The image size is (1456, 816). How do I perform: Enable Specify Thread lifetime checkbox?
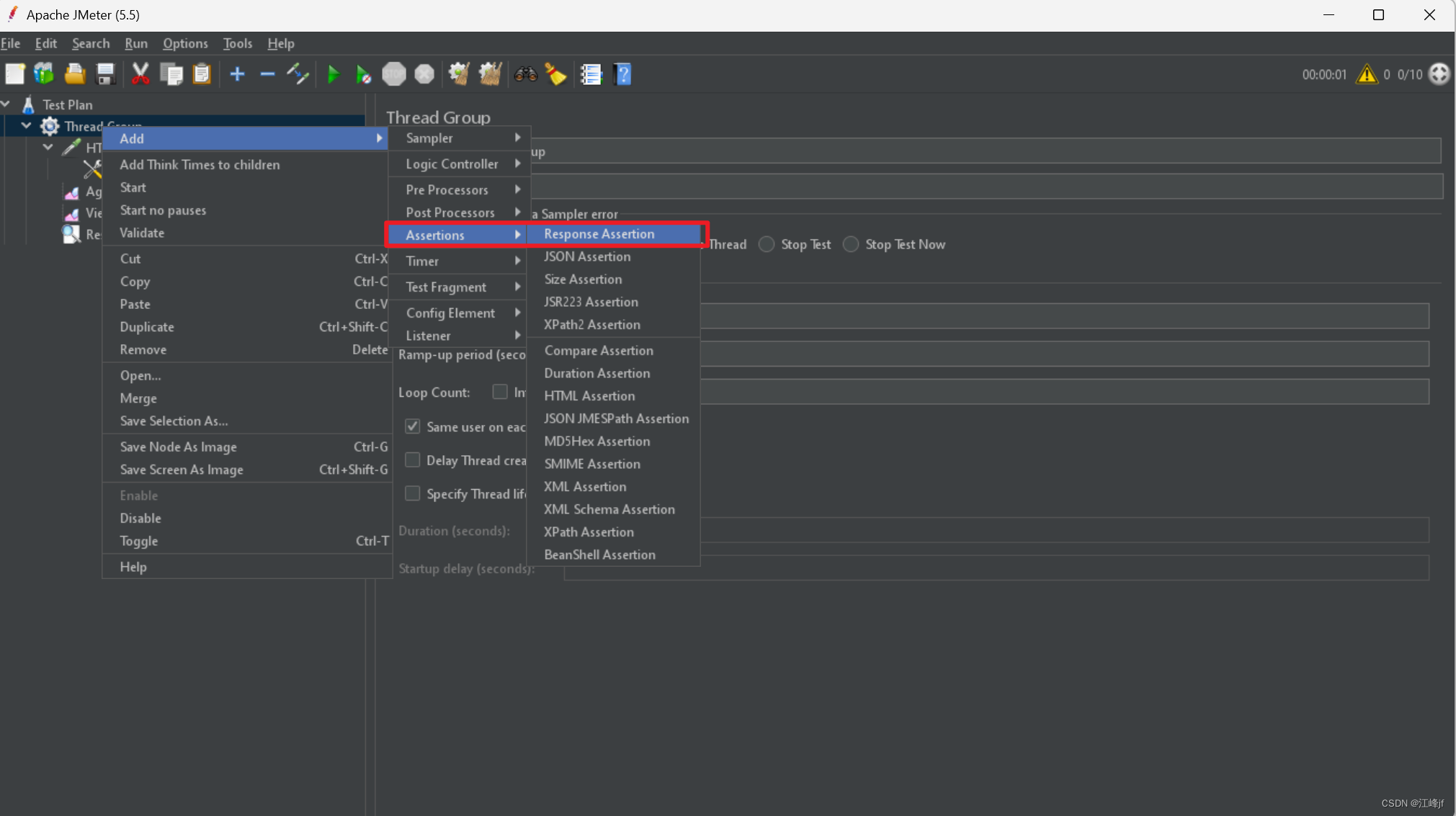413,493
